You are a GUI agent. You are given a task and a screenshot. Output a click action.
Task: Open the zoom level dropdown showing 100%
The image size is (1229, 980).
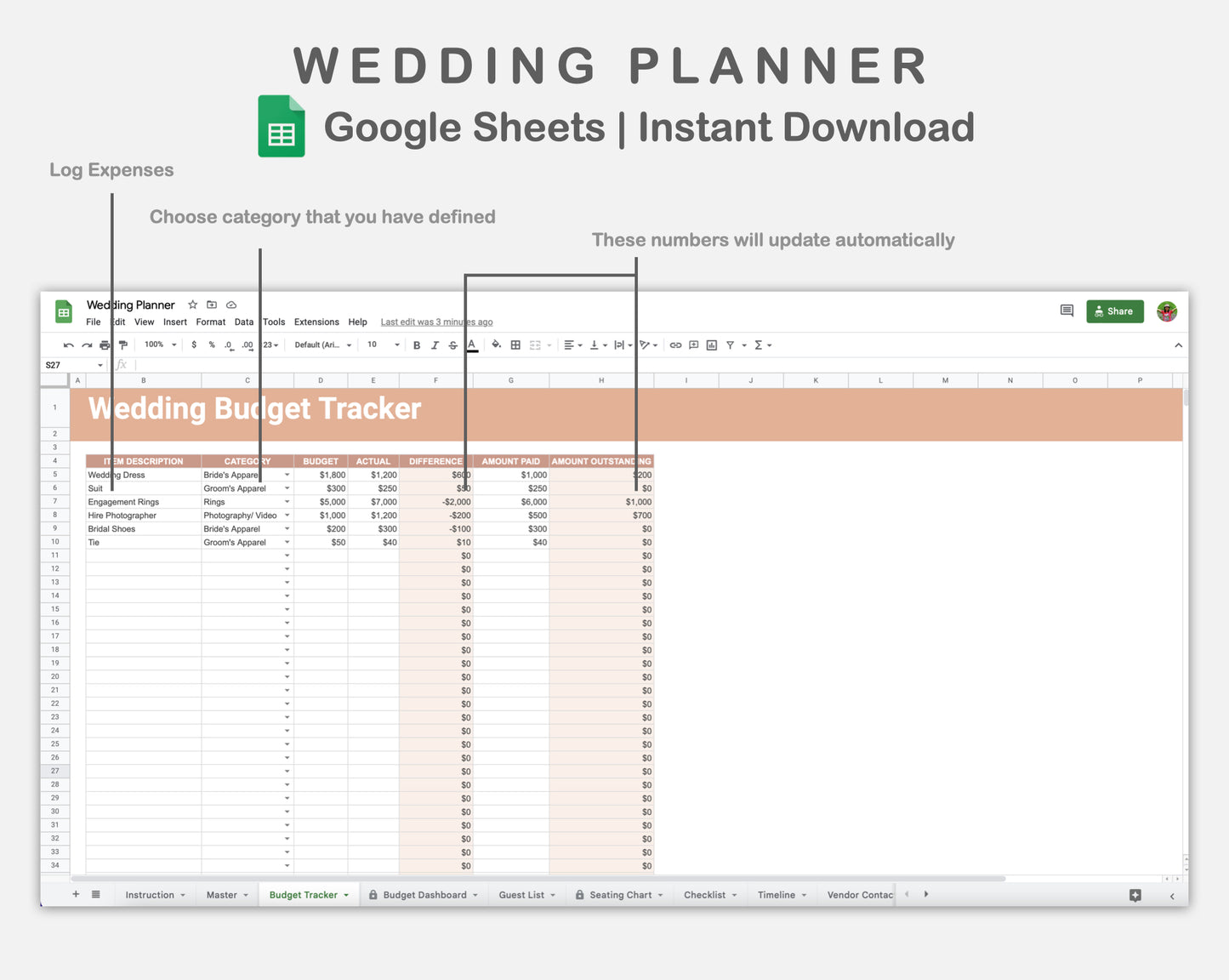(158, 345)
